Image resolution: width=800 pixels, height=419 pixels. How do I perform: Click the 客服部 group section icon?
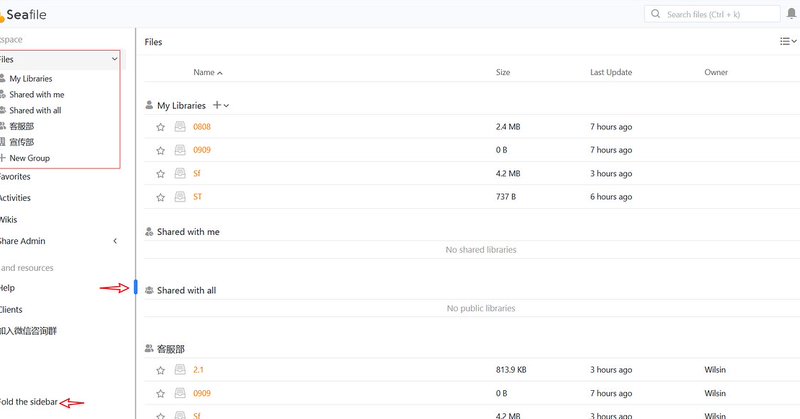click(149, 349)
